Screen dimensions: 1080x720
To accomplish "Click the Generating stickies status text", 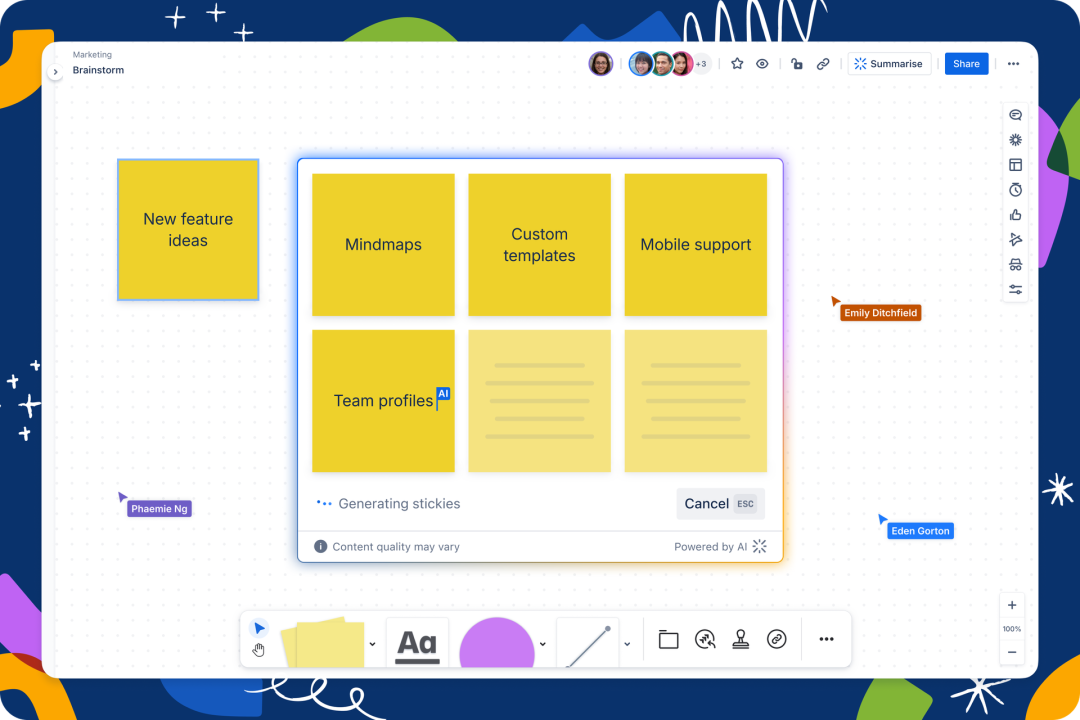I will (x=399, y=504).
